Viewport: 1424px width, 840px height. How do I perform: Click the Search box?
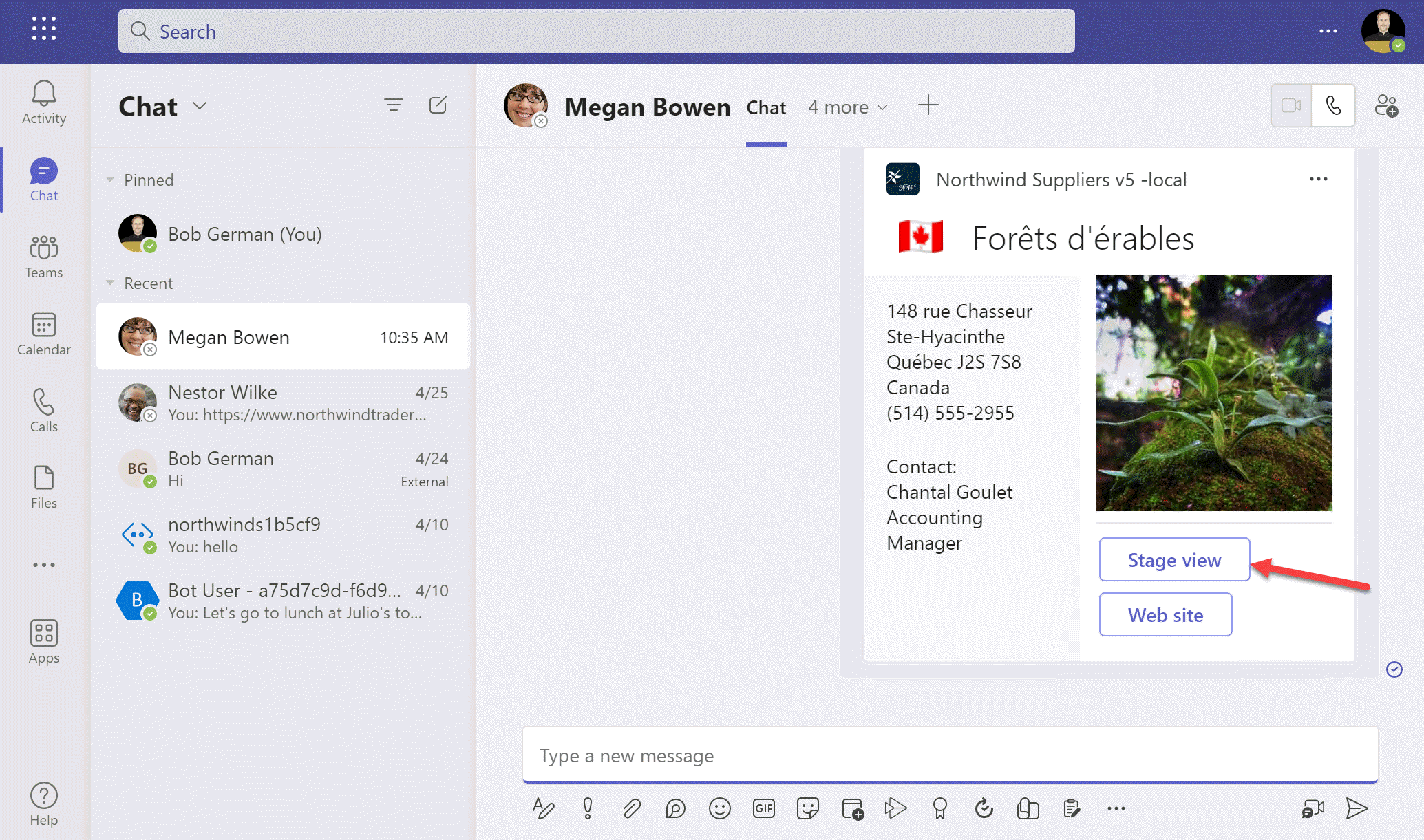[596, 31]
